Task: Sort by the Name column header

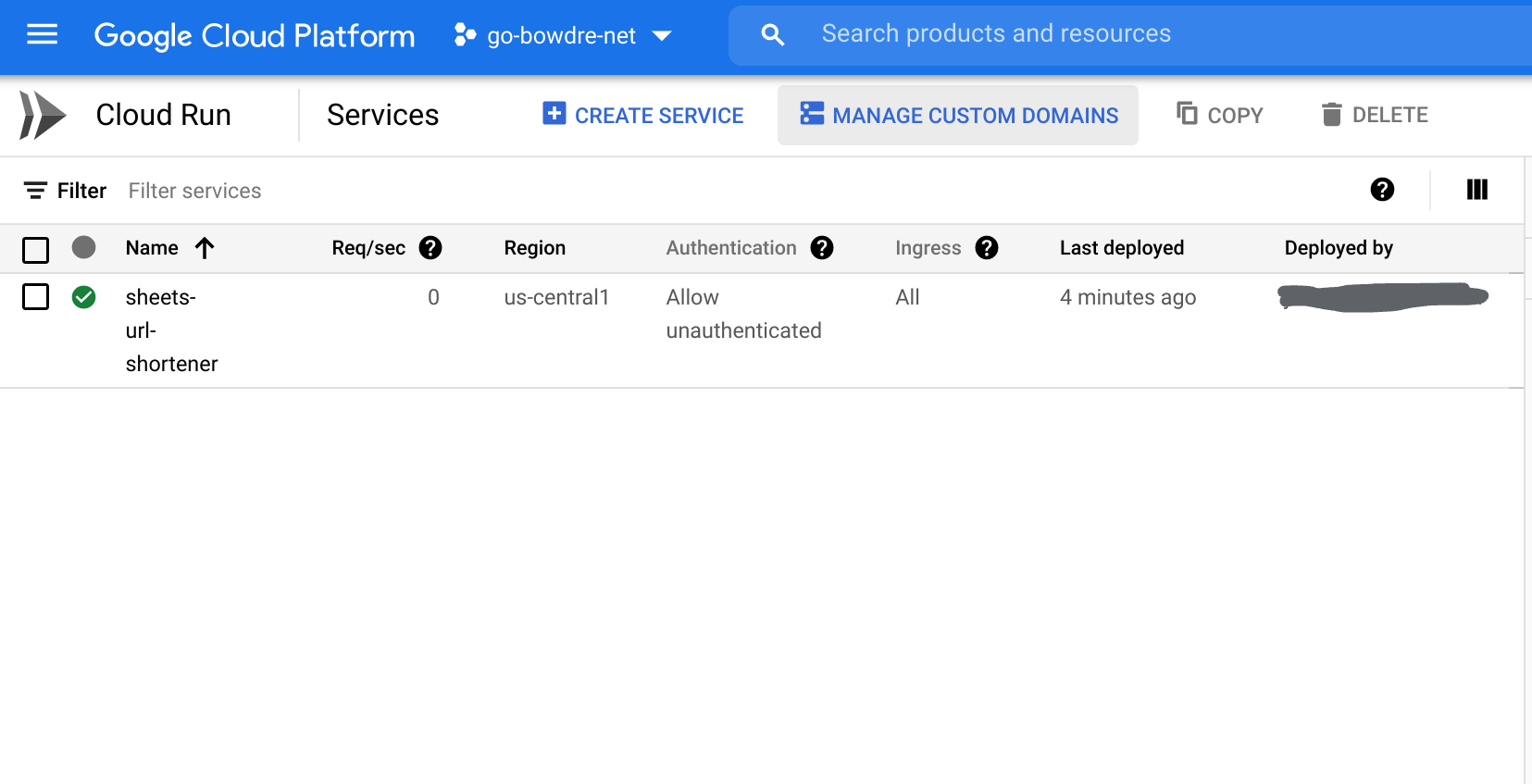Action: click(152, 248)
